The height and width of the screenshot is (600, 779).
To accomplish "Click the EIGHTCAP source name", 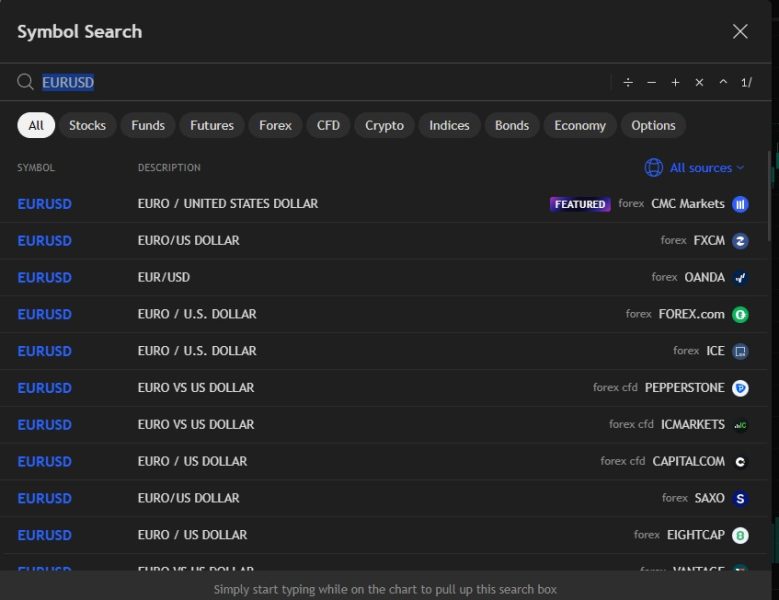I will coord(696,535).
